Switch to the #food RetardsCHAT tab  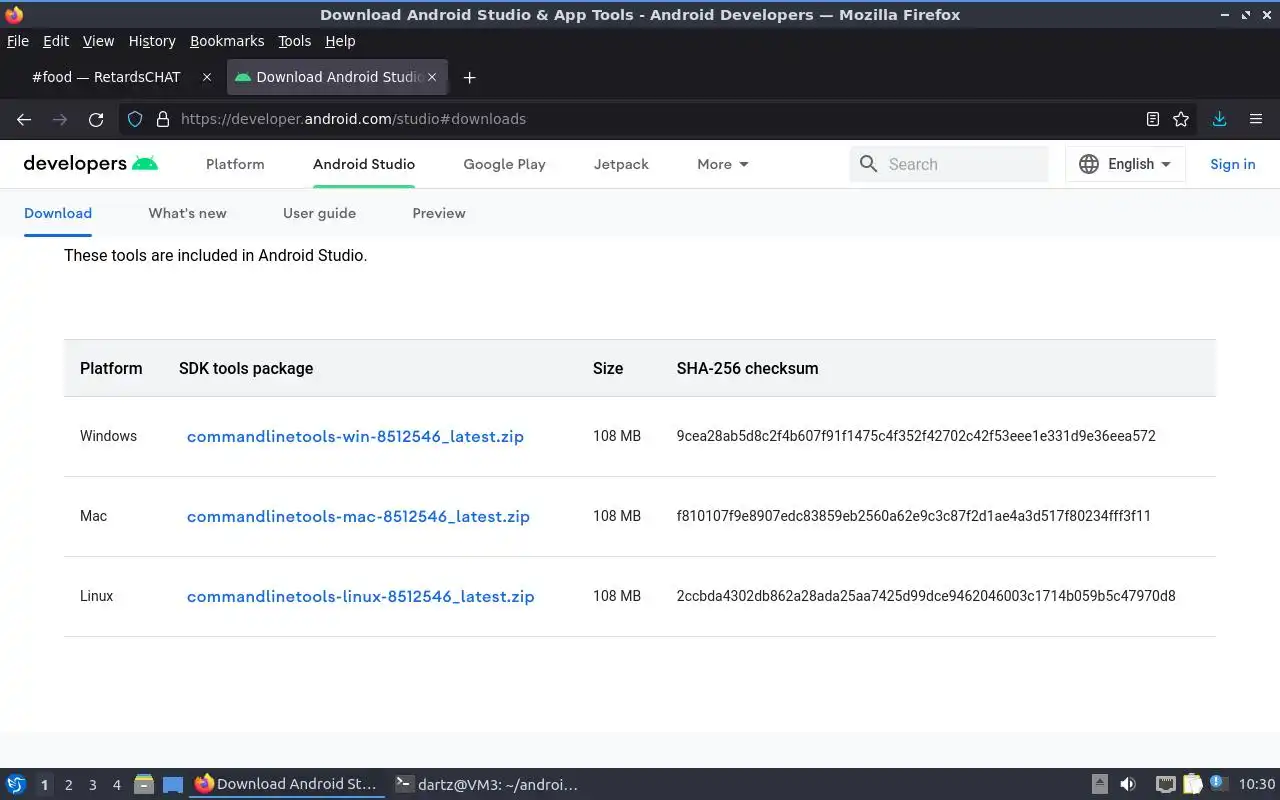tap(105, 77)
